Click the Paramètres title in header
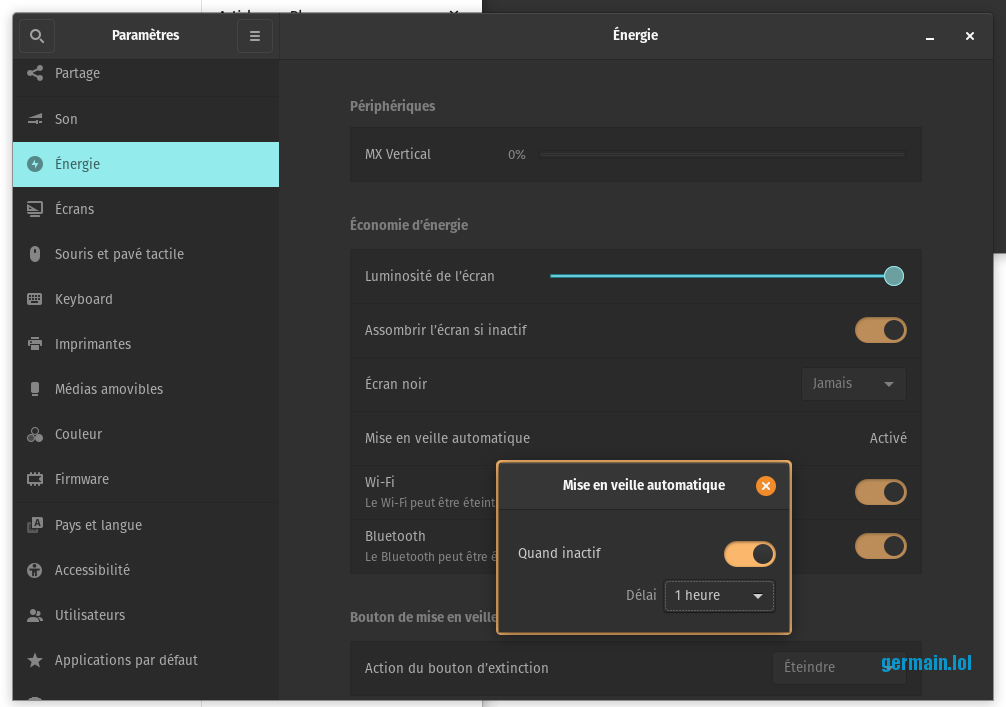The image size is (1006, 707). pyautogui.click(x=146, y=35)
